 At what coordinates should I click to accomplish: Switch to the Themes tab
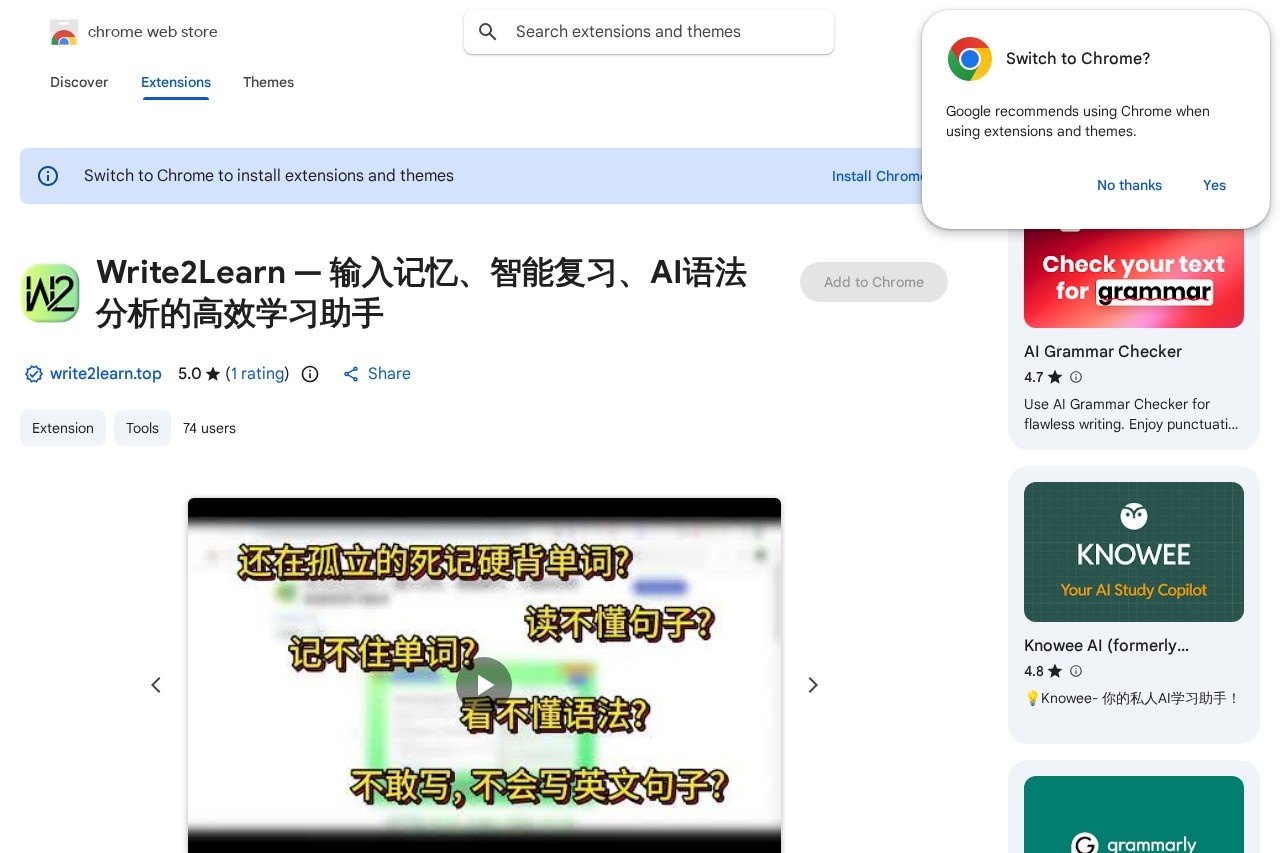pos(268,82)
